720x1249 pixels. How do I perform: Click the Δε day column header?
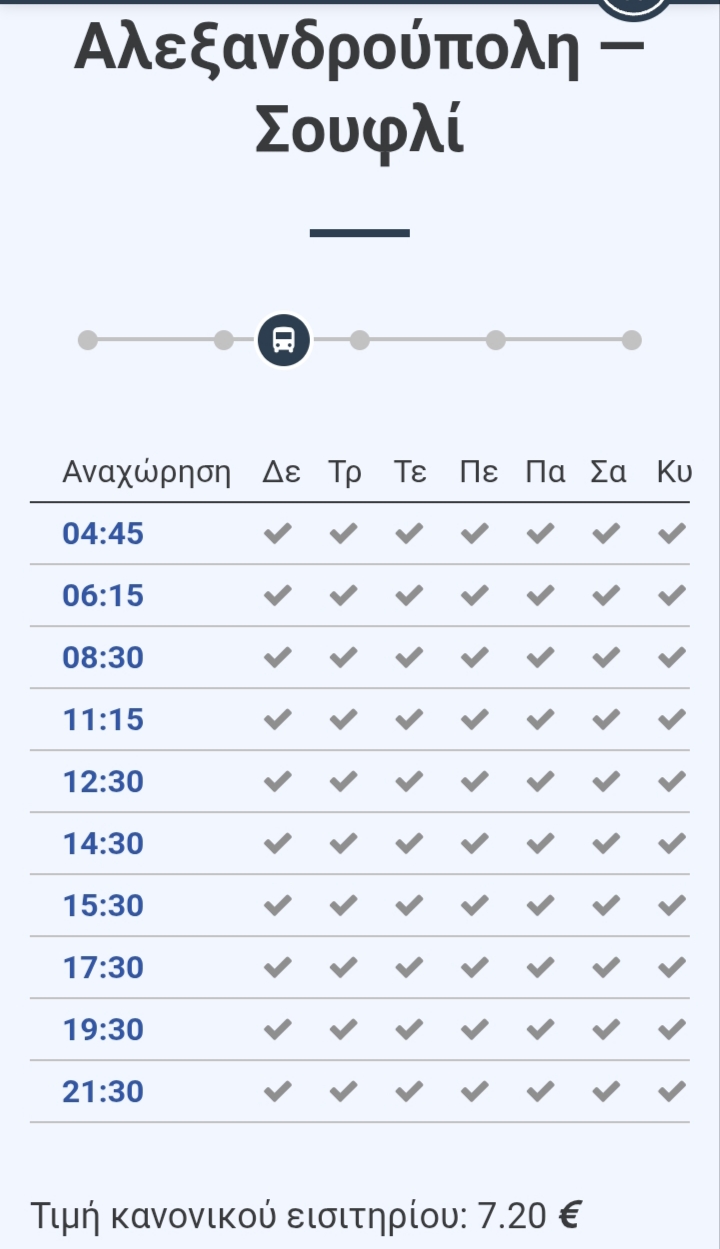point(281,472)
